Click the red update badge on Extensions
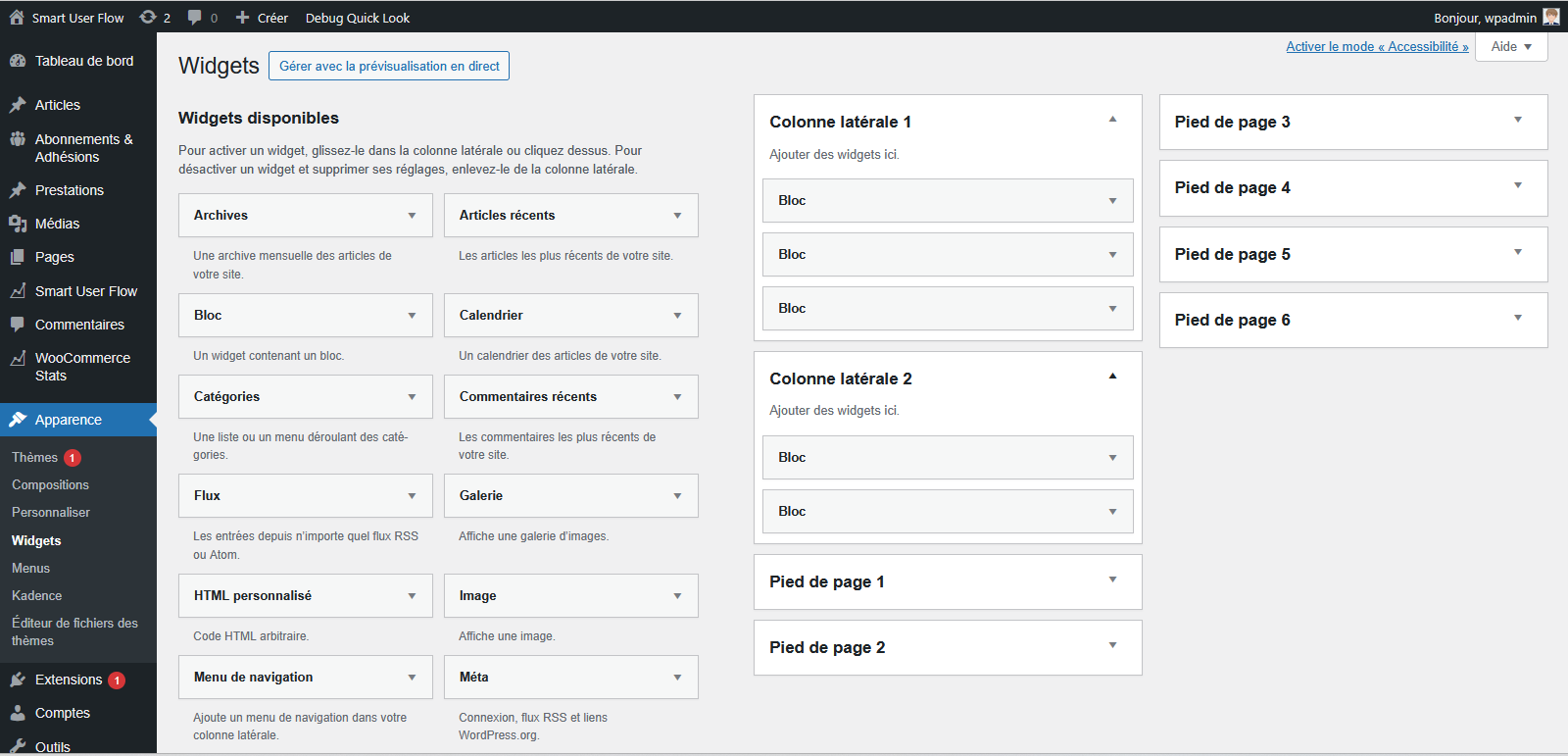 pyautogui.click(x=117, y=680)
